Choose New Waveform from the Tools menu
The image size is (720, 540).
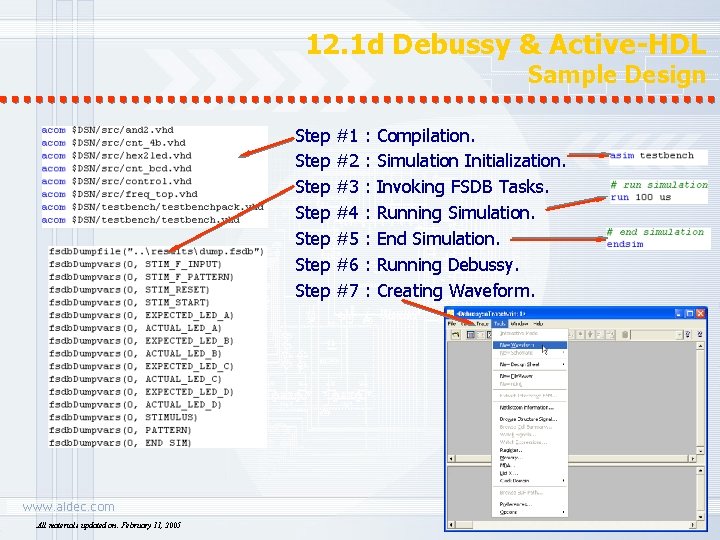pos(530,345)
